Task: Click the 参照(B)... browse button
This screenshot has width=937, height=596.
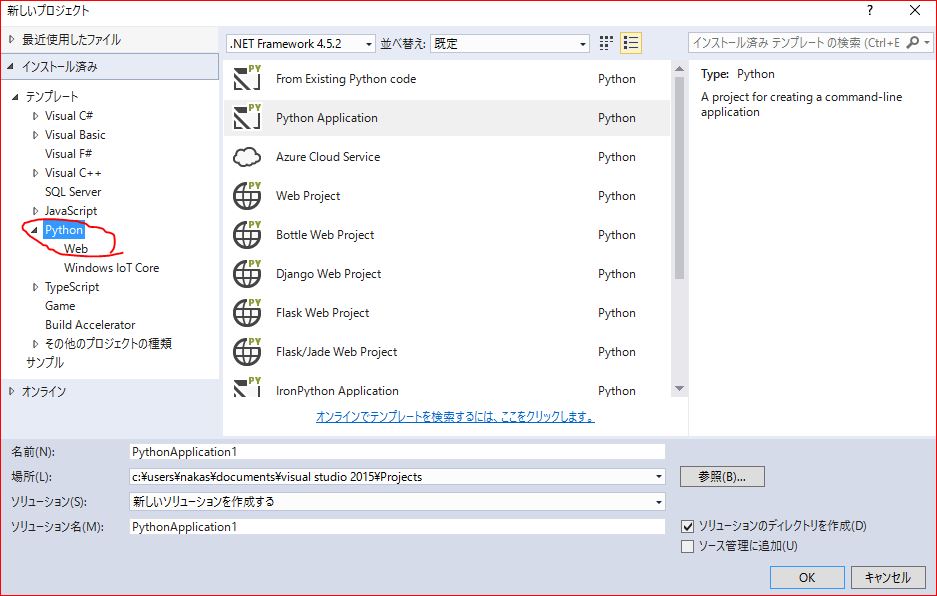Action: point(722,476)
